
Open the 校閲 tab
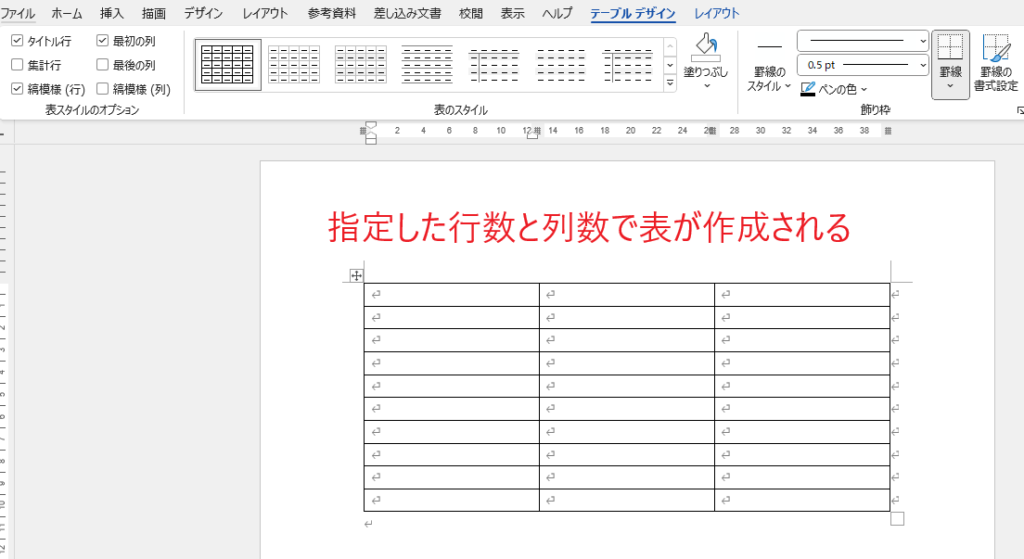click(471, 13)
